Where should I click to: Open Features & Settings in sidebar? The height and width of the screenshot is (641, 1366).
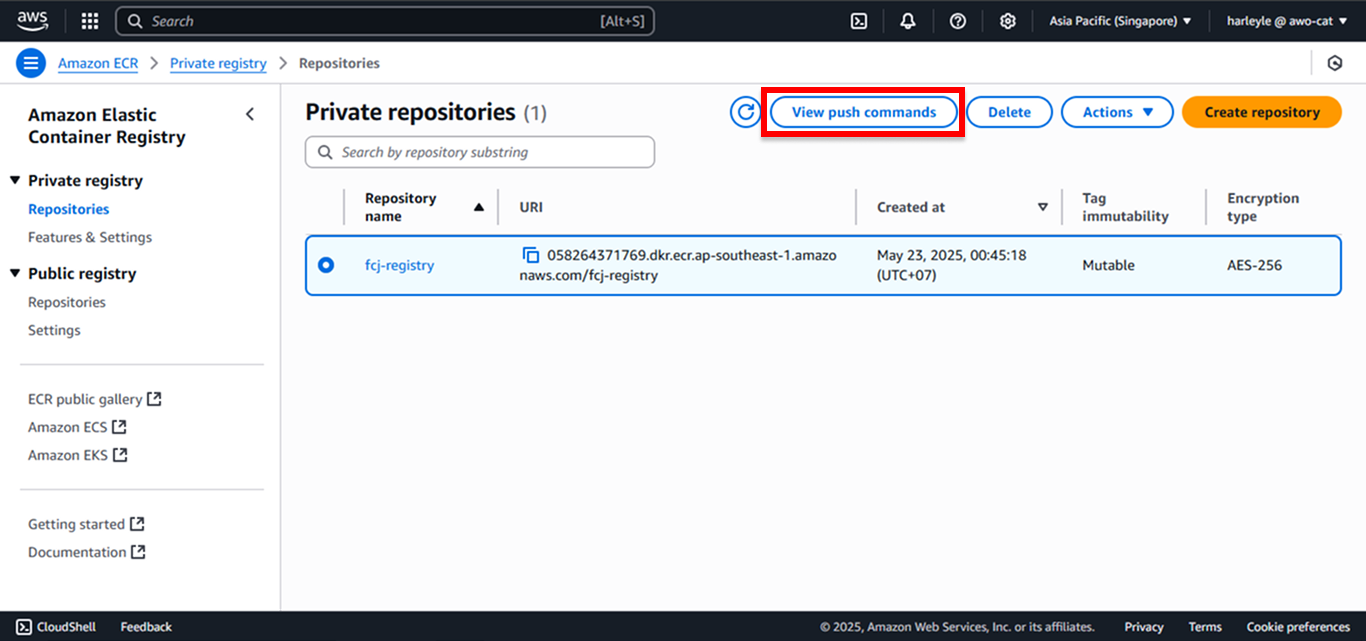[x=90, y=237]
